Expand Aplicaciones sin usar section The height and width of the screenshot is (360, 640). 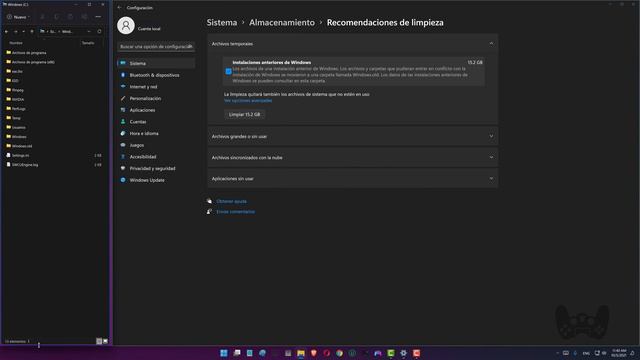click(x=353, y=179)
